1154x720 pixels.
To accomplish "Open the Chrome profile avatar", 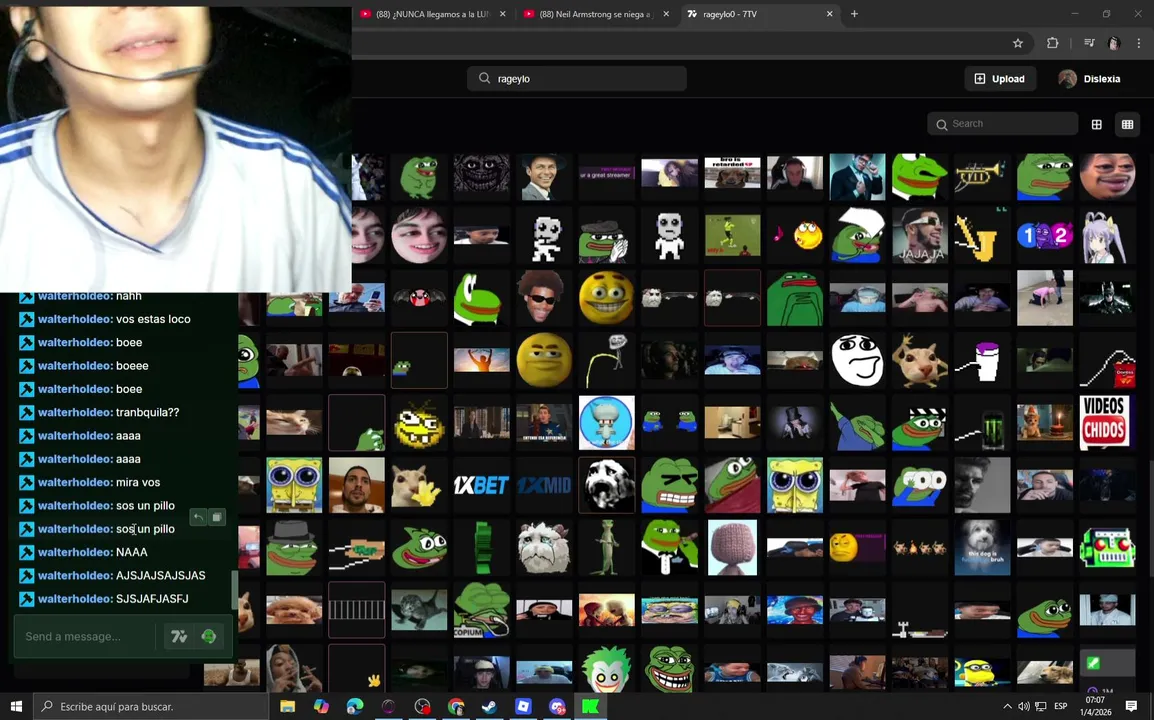I will coord(1114,43).
